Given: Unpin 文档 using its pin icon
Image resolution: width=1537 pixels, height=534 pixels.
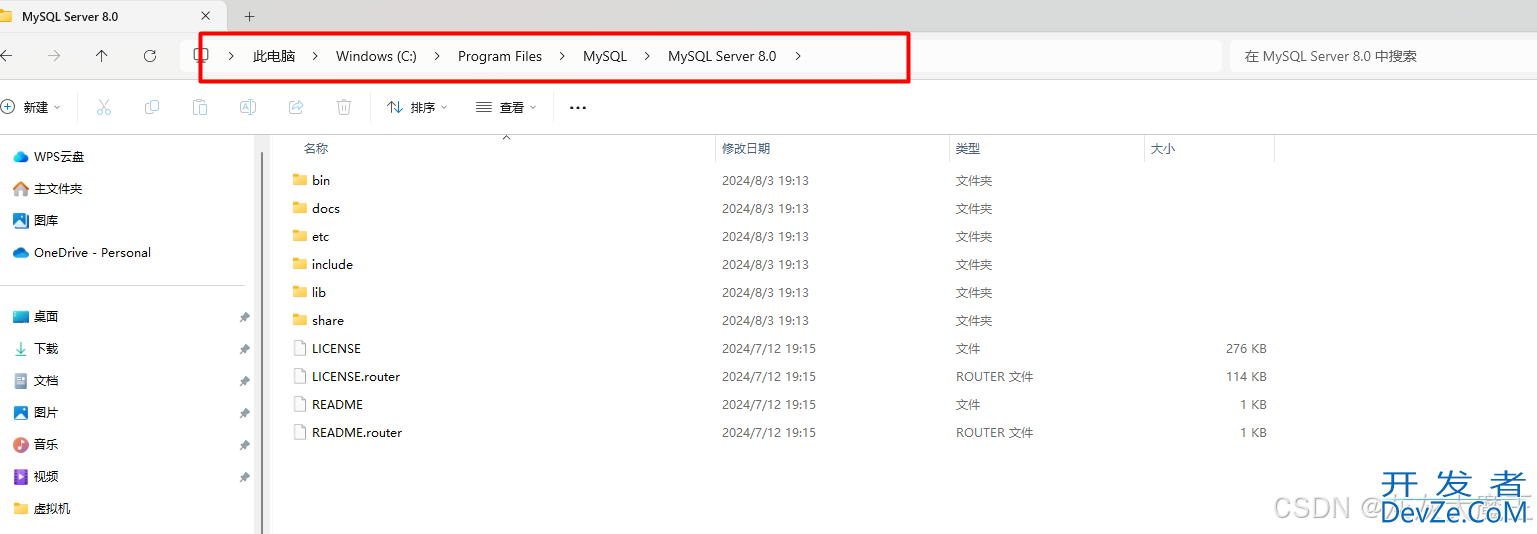Looking at the screenshot, I should point(244,381).
